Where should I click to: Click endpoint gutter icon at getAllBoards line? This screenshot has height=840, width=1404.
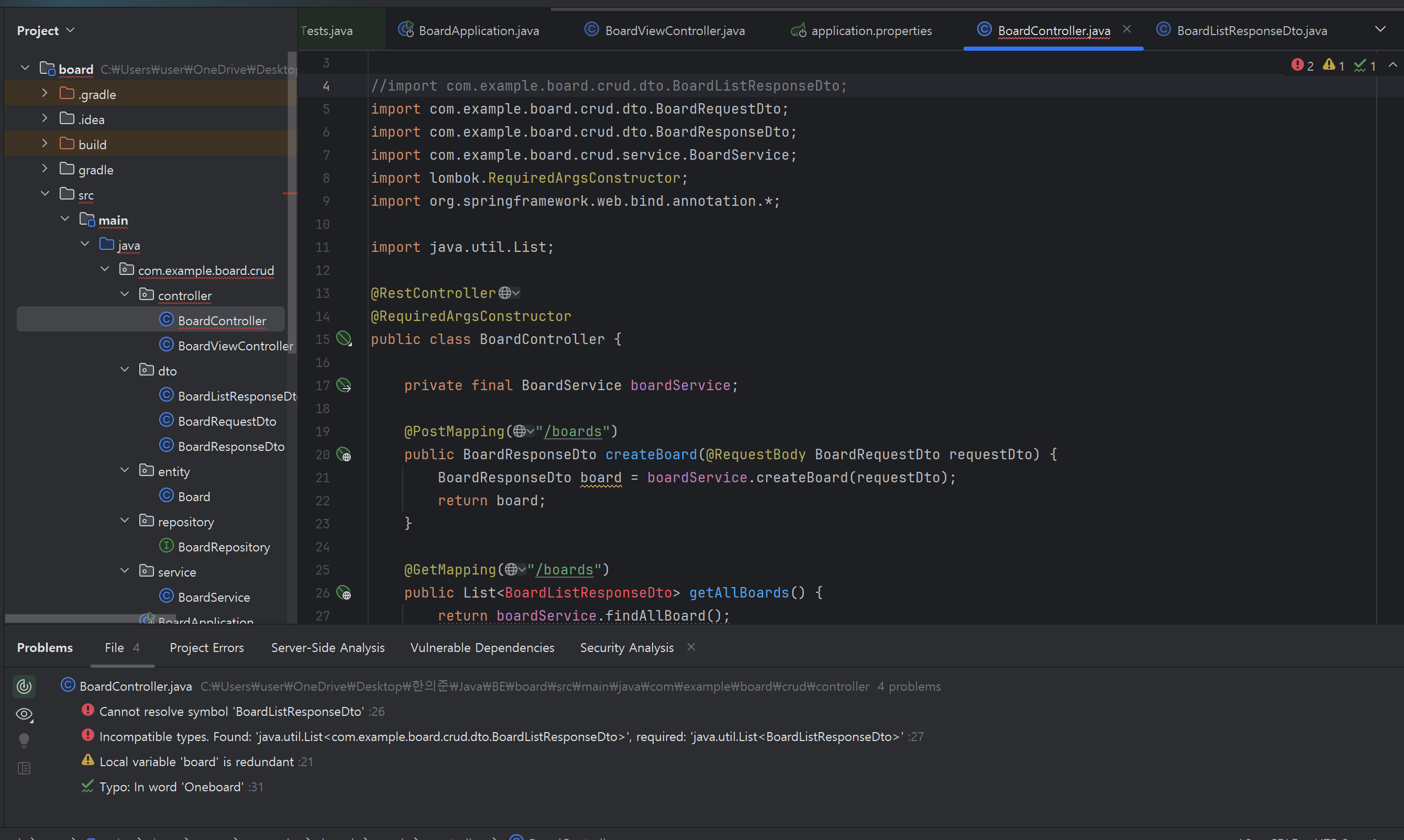(344, 593)
